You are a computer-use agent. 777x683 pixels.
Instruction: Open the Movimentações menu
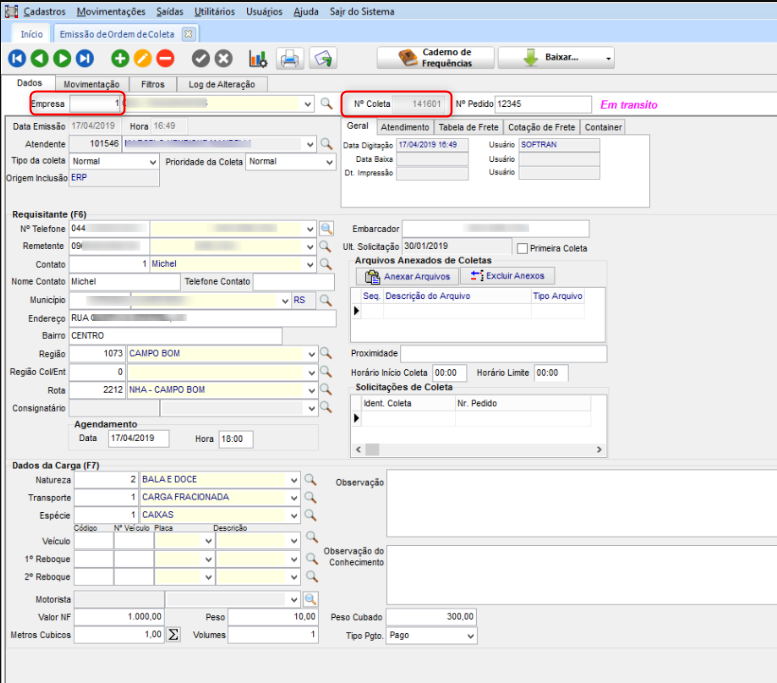click(110, 12)
